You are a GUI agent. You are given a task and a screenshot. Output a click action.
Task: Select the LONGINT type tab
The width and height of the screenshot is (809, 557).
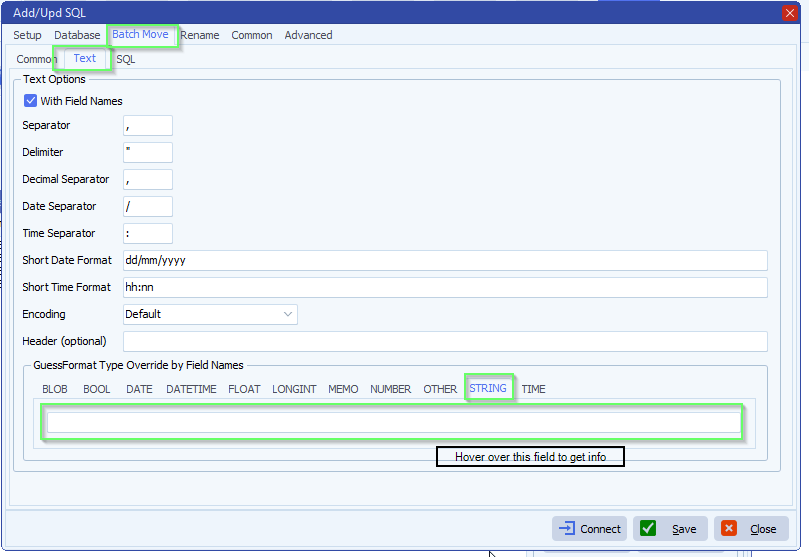[294, 389]
